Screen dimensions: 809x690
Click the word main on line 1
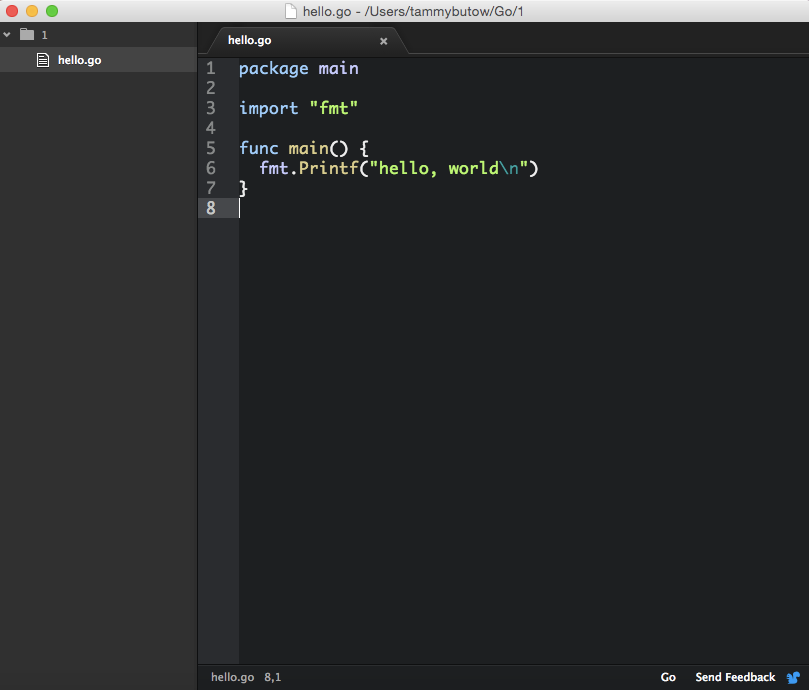click(338, 68)
